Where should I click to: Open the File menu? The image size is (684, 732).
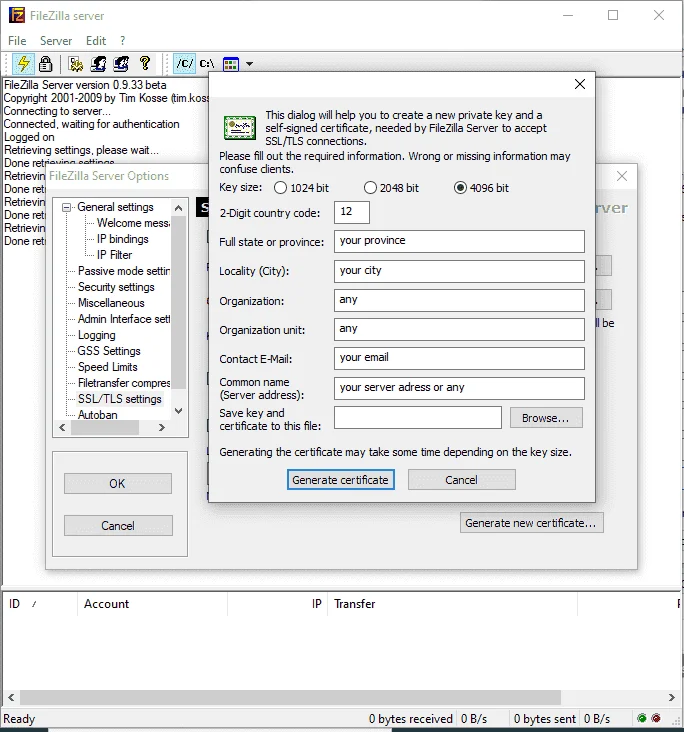click(17, 41)
